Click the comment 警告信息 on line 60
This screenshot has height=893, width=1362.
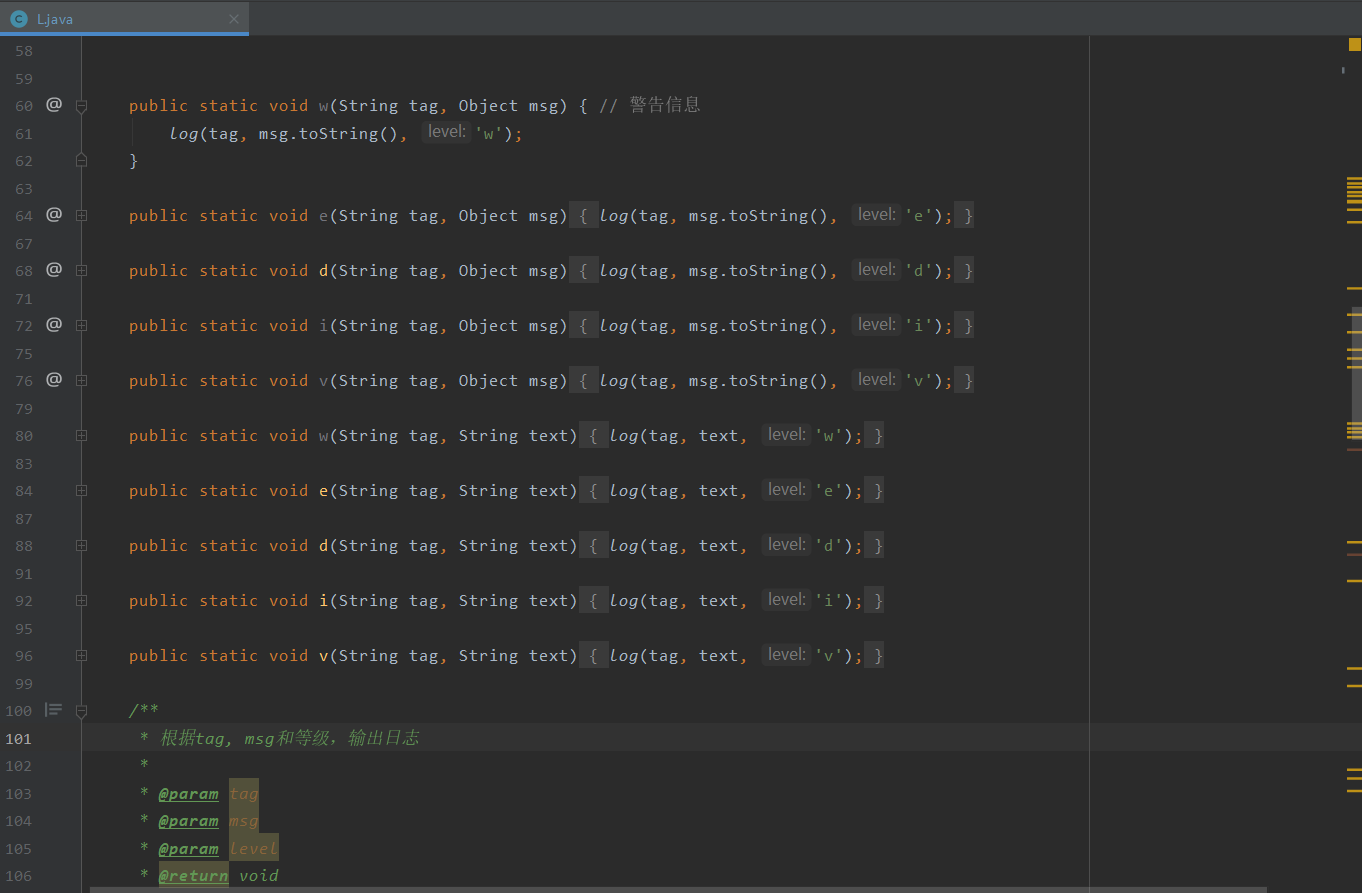pyautogui.click(x=665, y=105)
